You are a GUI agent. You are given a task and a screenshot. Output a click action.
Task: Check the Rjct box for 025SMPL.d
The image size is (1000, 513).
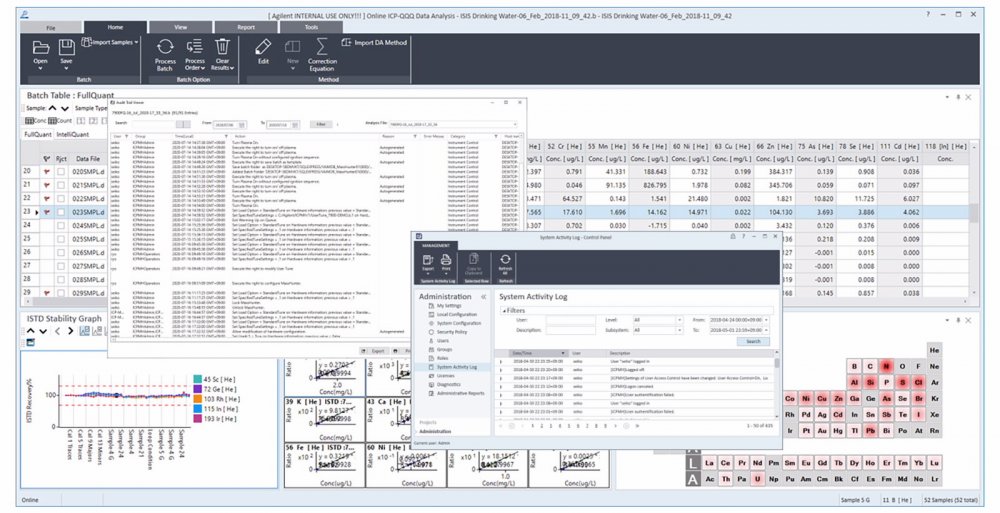61,239
